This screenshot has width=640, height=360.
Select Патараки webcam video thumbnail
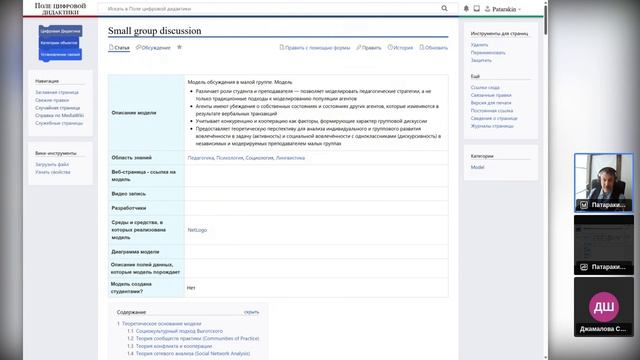[x=604, y=182]
